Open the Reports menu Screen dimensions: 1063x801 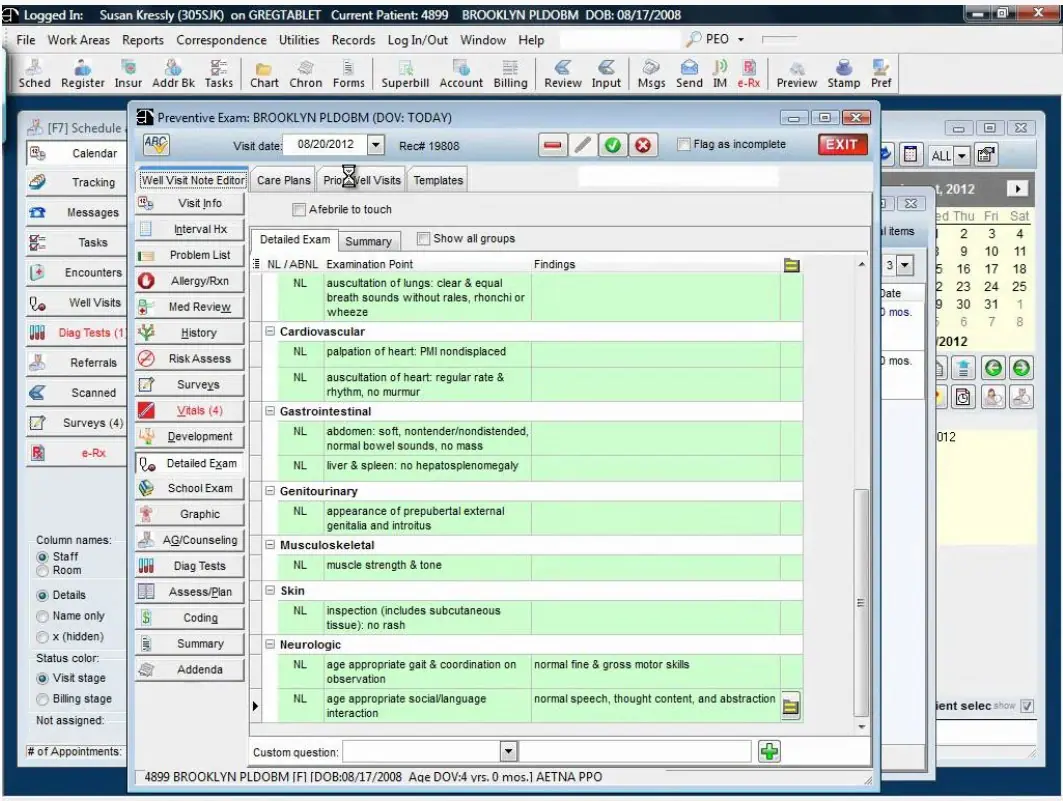[x=143, y=40]
